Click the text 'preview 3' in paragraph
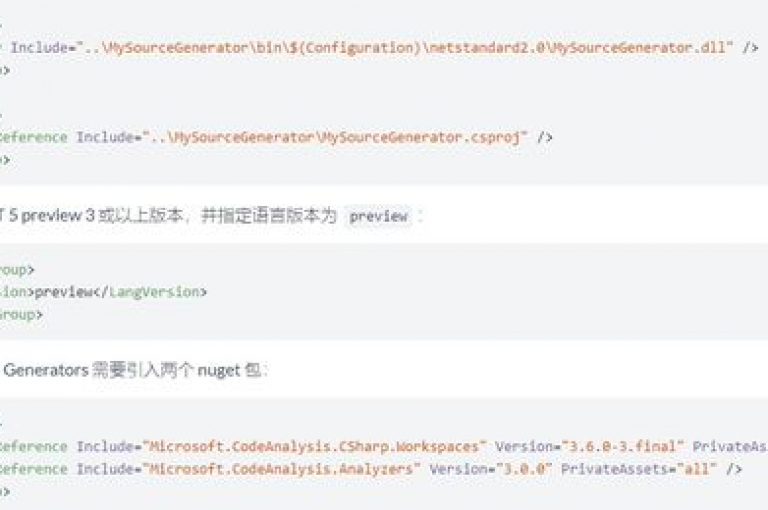The width and height of the screenshot is (768, 510). click(x=58, y=216)
